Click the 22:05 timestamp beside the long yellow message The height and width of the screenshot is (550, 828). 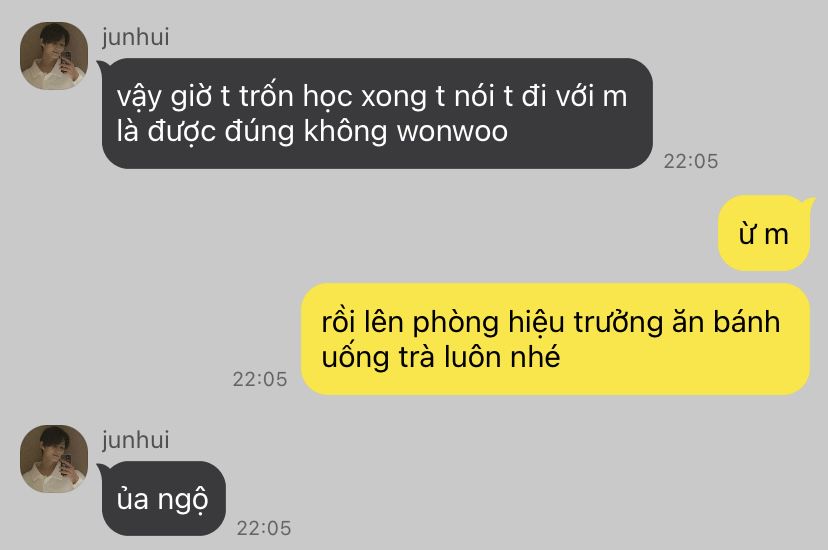point(260,379)
